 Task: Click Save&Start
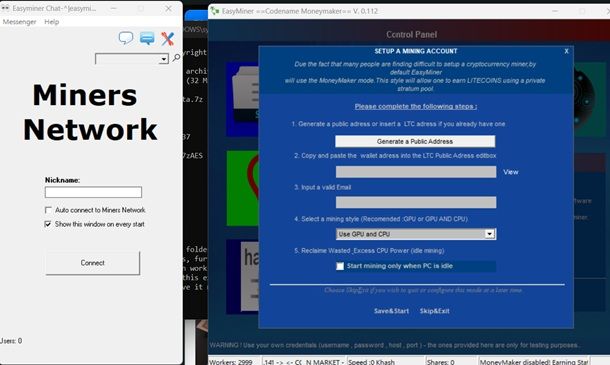(391, 311)
